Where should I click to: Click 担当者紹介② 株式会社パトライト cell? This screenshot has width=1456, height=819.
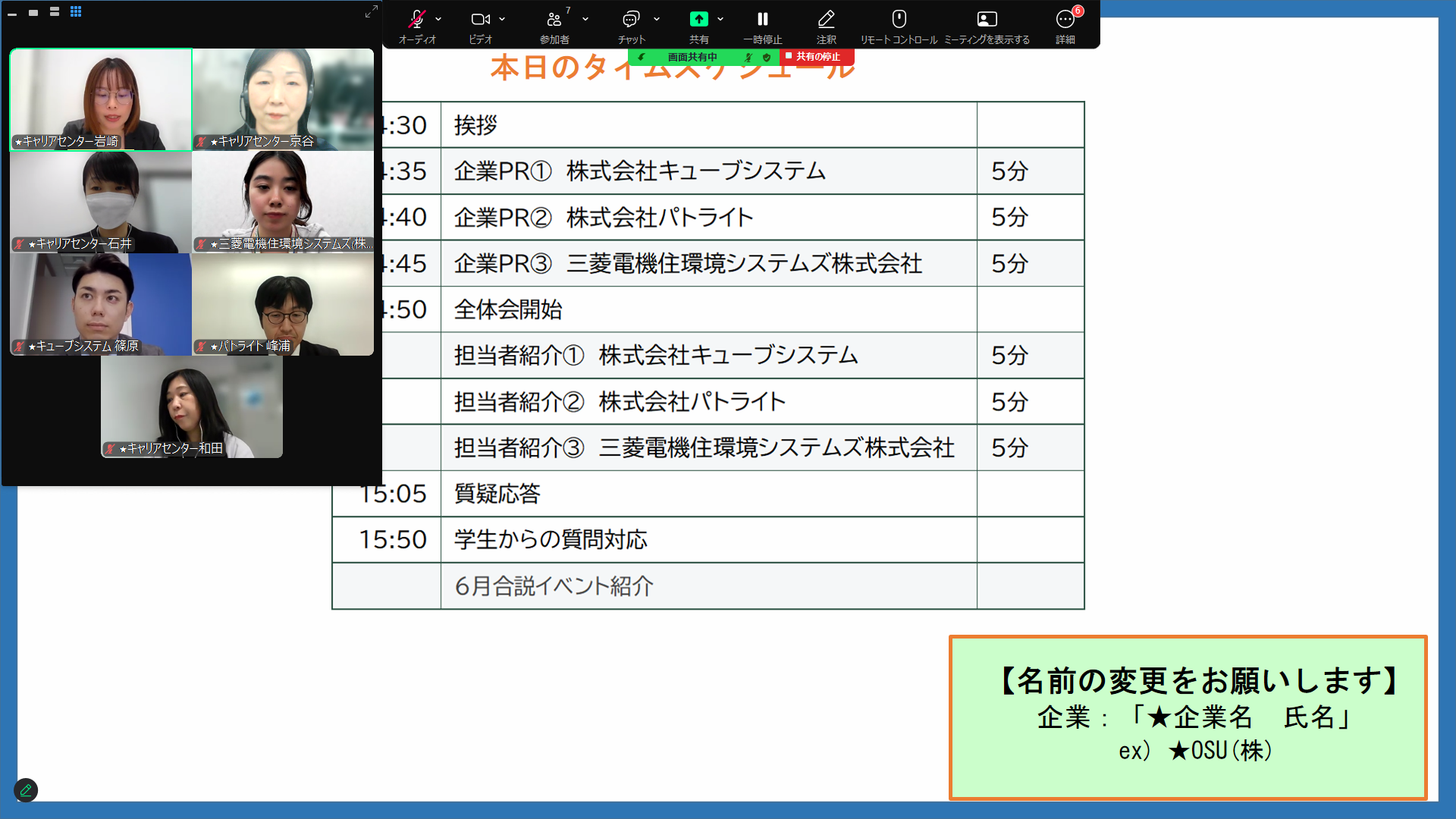[x=708, y=402]
